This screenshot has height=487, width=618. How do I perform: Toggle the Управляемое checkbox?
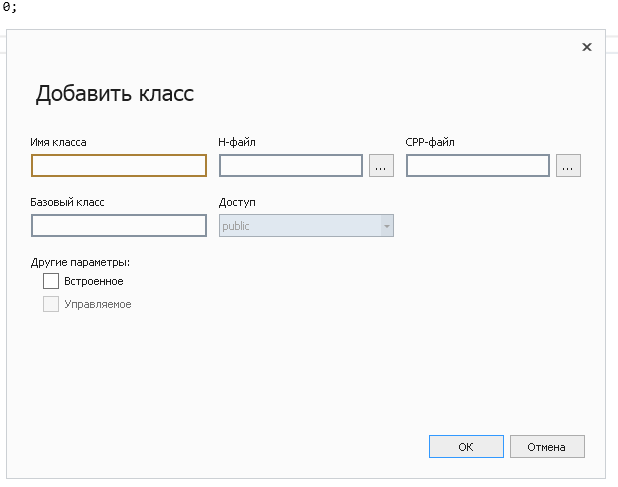pyautogui.click(x=51, y=304)
